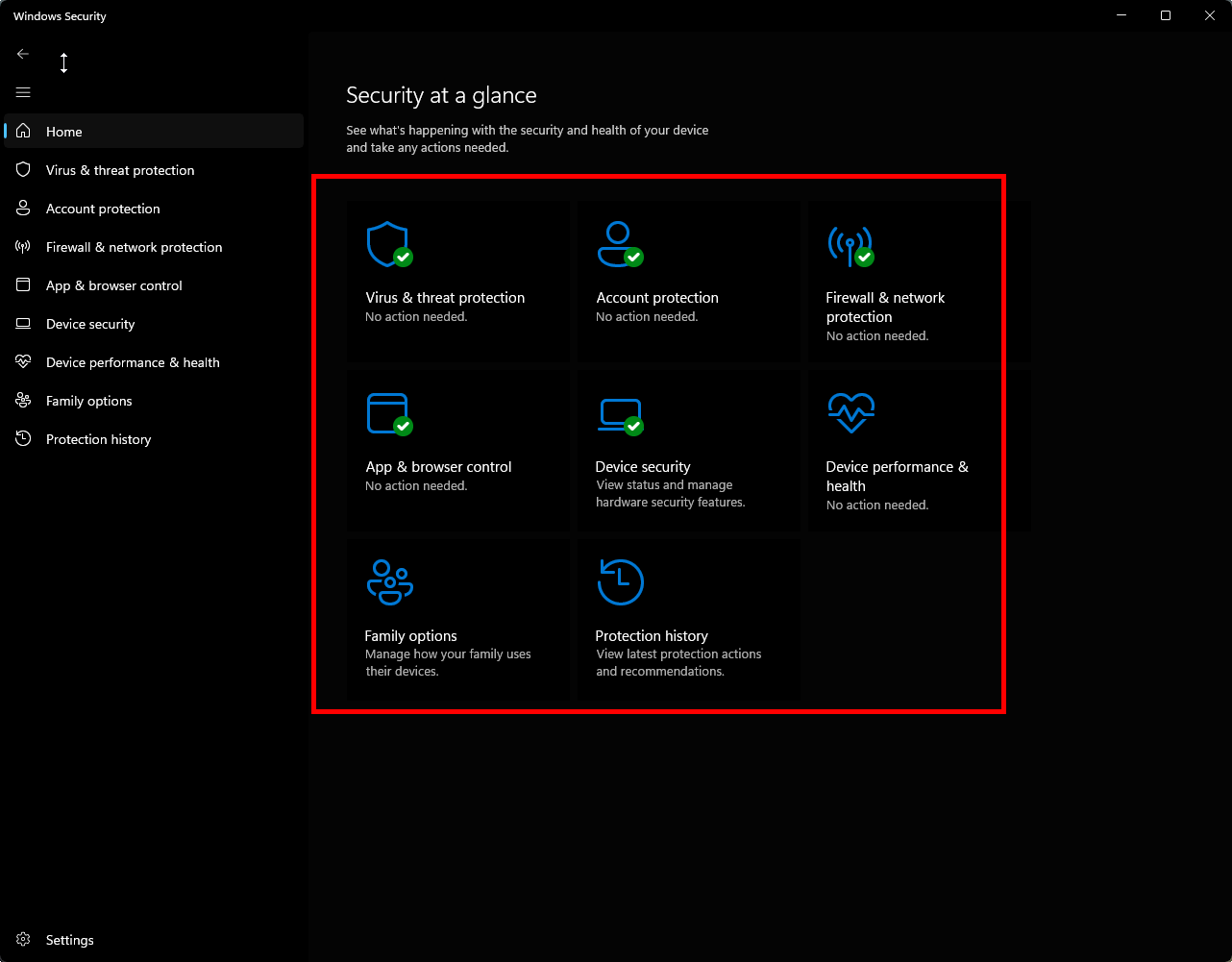Open the Virus & threat protection shield tile
The width and height of the screenshot is (1232, 962).
pyautogui.click(x=458, y=282)
